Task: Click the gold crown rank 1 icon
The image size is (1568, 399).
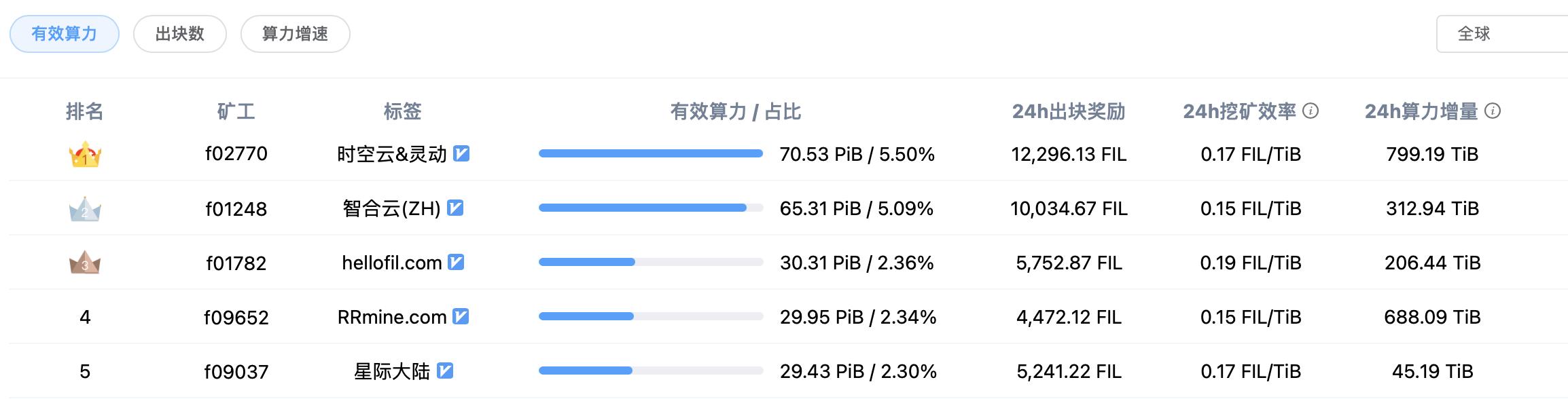Action: coord(85,155)
